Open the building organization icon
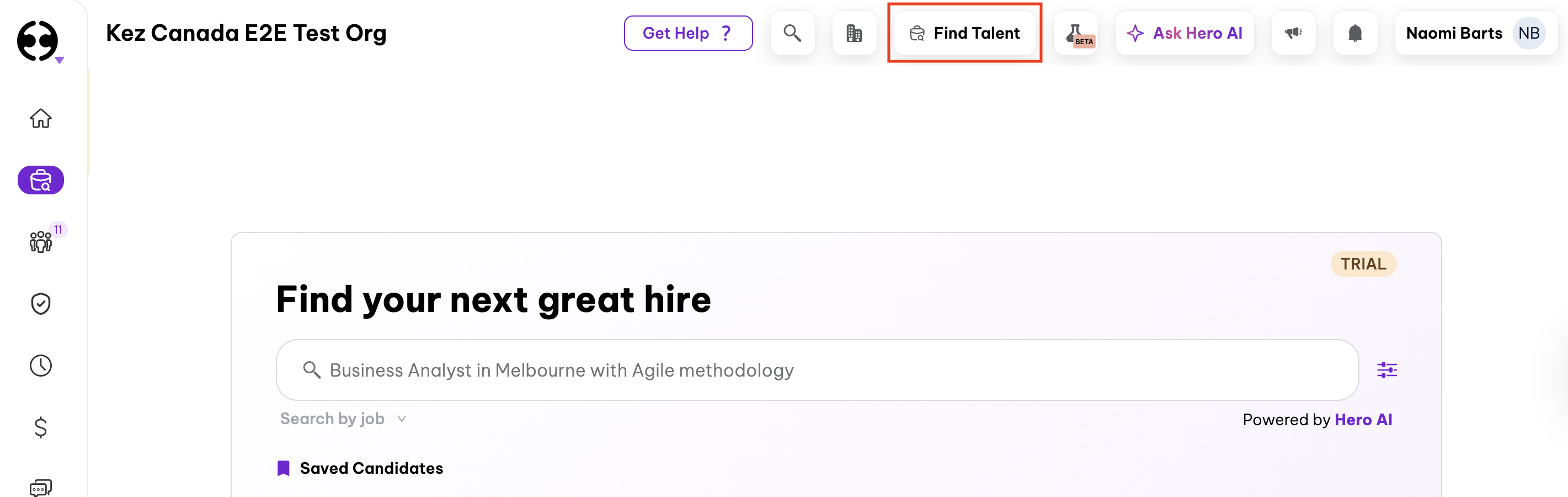 coord(854,33)
